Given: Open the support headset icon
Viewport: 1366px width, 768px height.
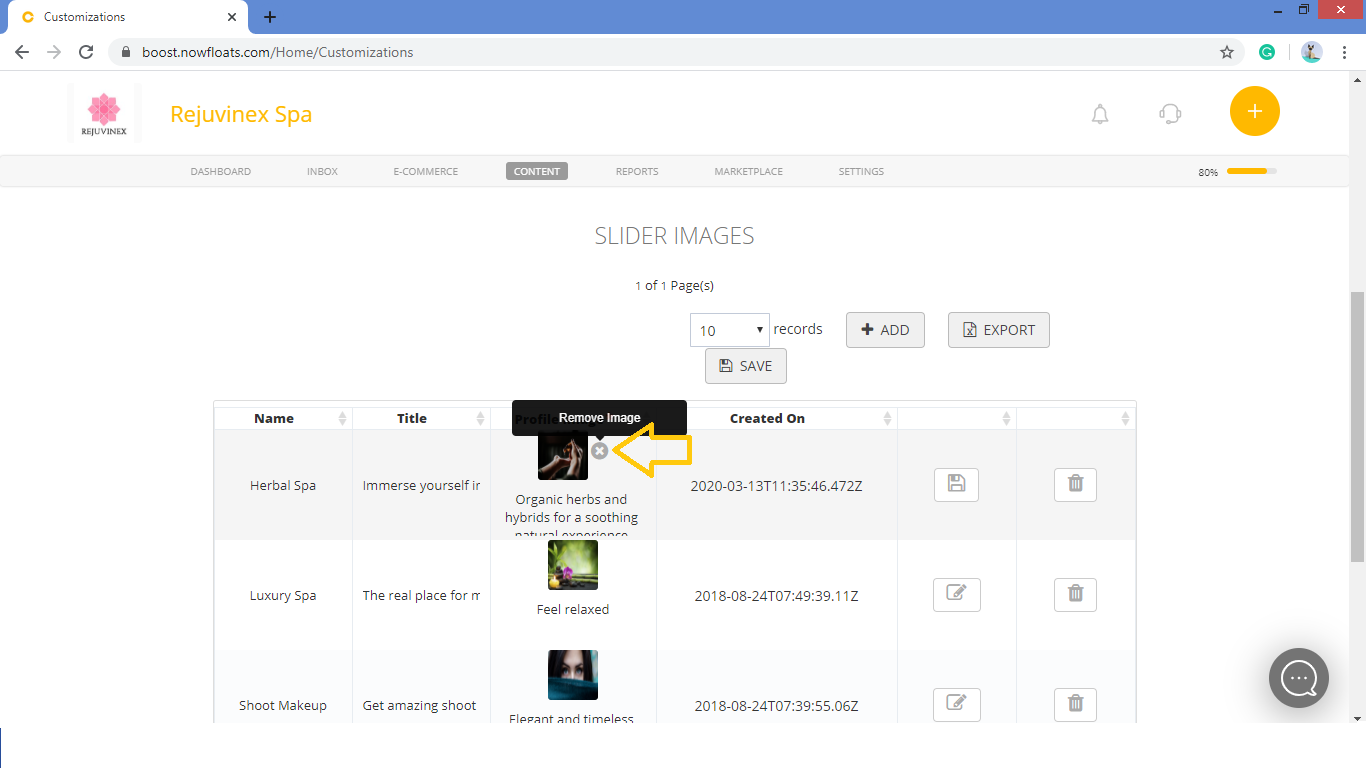Looking at the screenshot, I should 1170,114.
